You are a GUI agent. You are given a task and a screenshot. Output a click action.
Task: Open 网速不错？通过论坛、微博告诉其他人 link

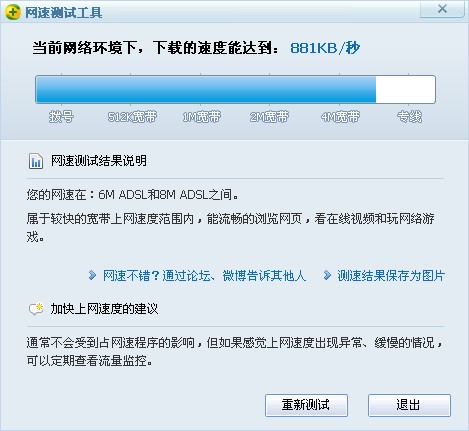pyautogui.click(x=204, y=276)
